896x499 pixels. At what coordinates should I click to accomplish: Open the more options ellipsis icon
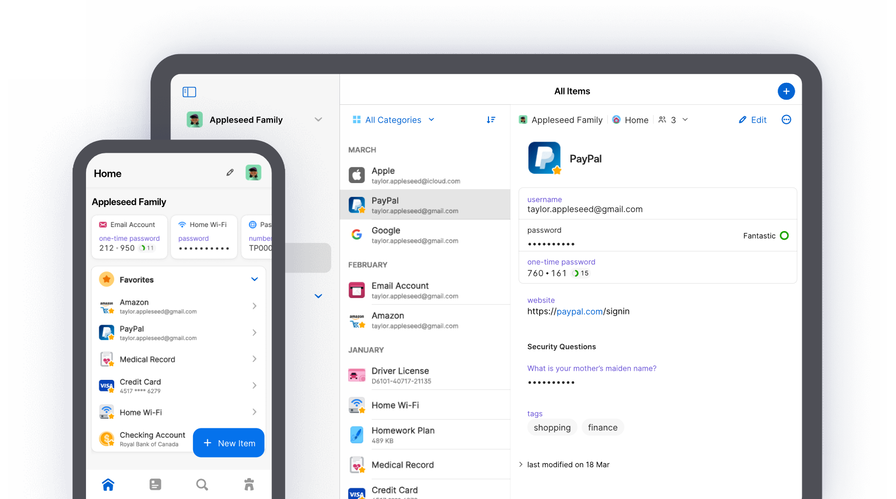(x=786, y=120)
